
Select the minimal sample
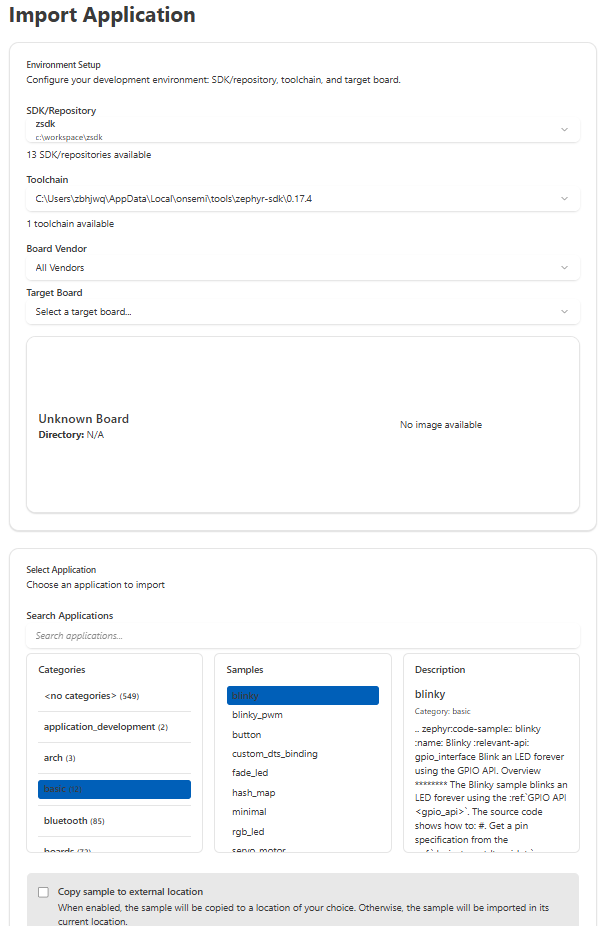(x=249, y=812)
